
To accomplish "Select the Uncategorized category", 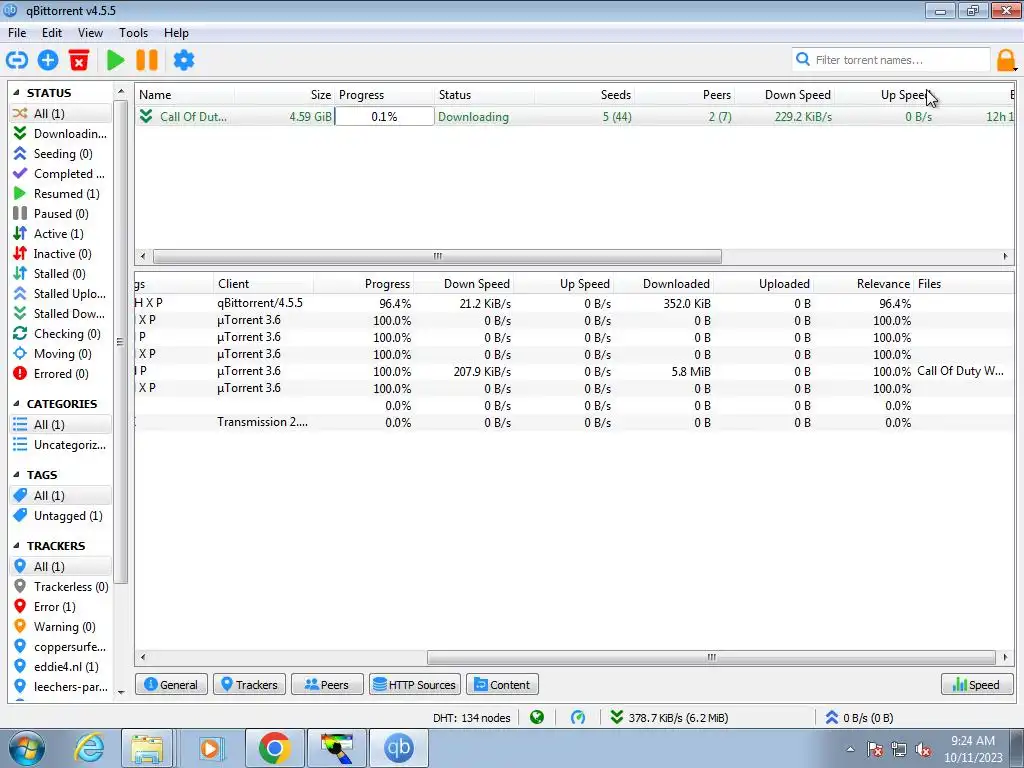I will [x=60, y=445].
